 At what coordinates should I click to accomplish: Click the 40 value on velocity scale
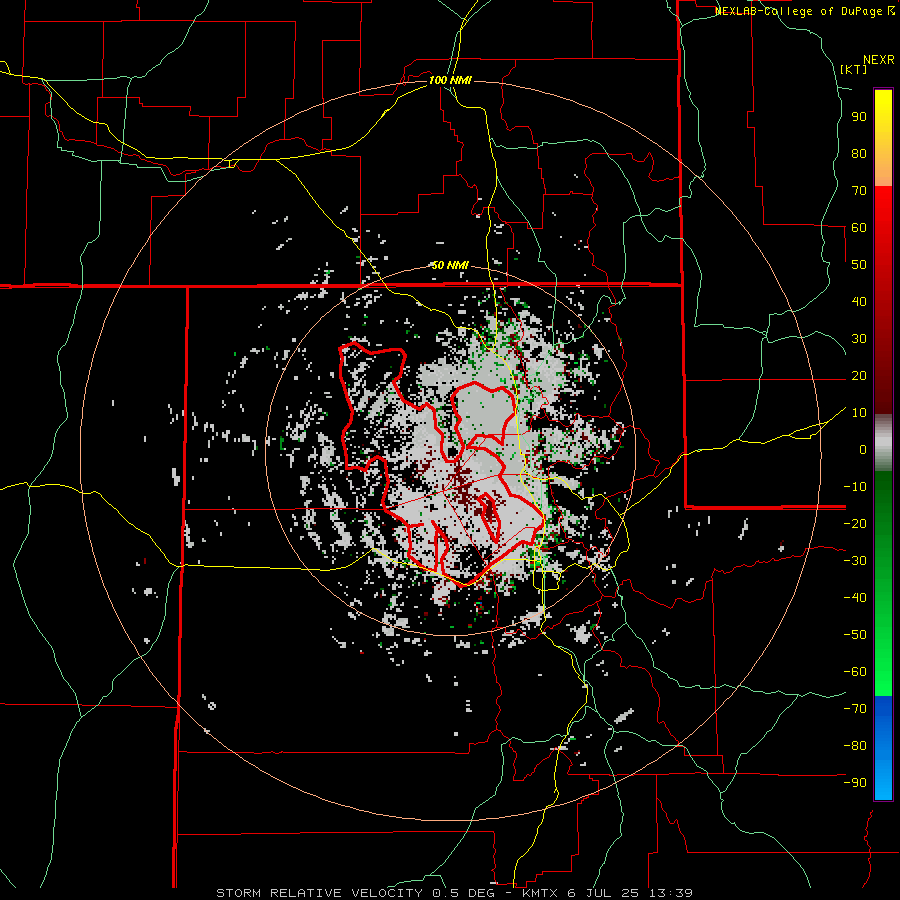coord(859,302)
